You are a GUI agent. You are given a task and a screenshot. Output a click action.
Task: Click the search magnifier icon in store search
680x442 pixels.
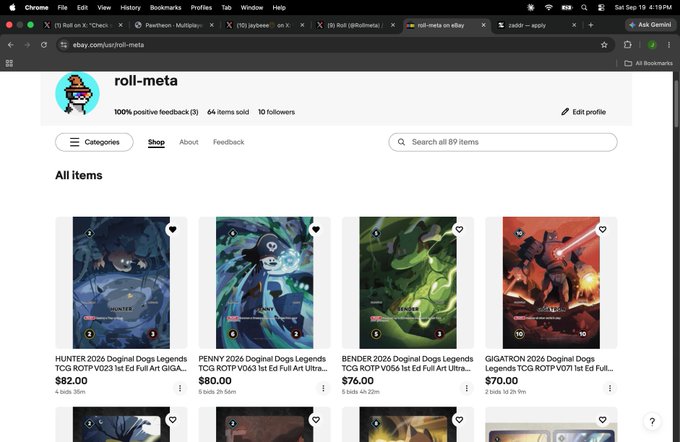pos(402,142)
